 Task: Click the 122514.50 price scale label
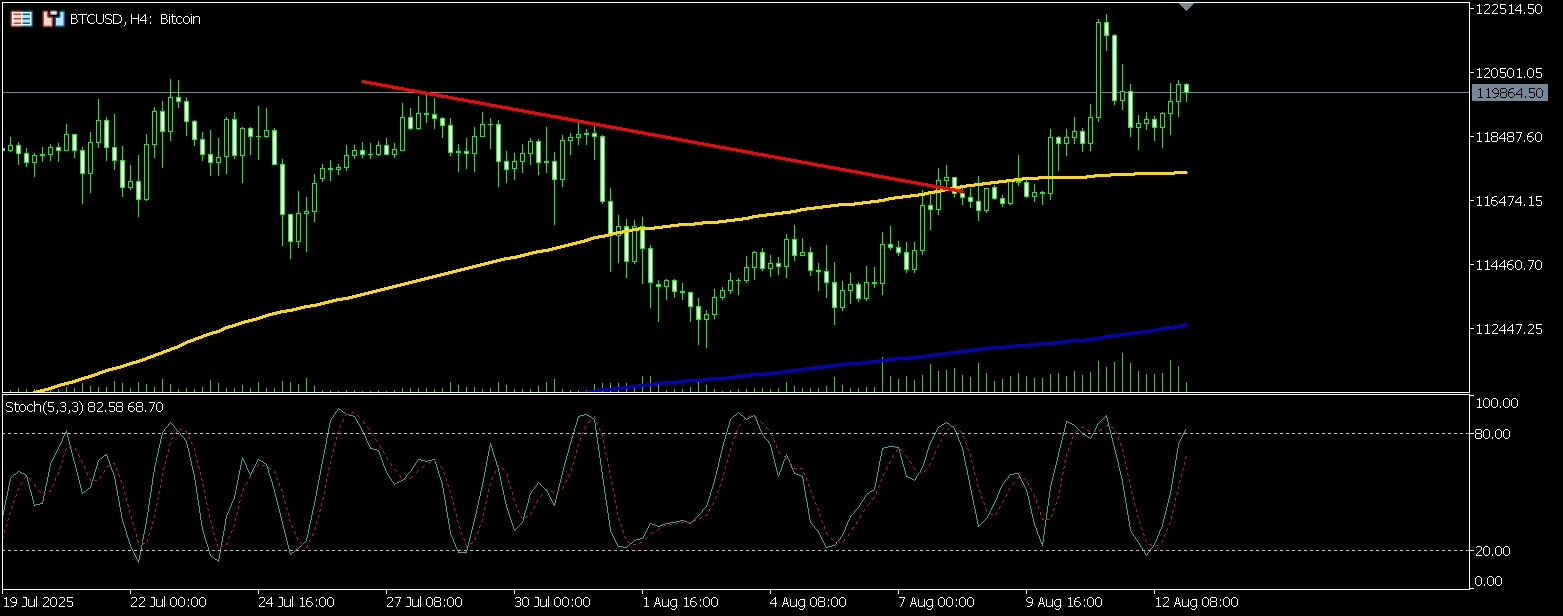1510,9
